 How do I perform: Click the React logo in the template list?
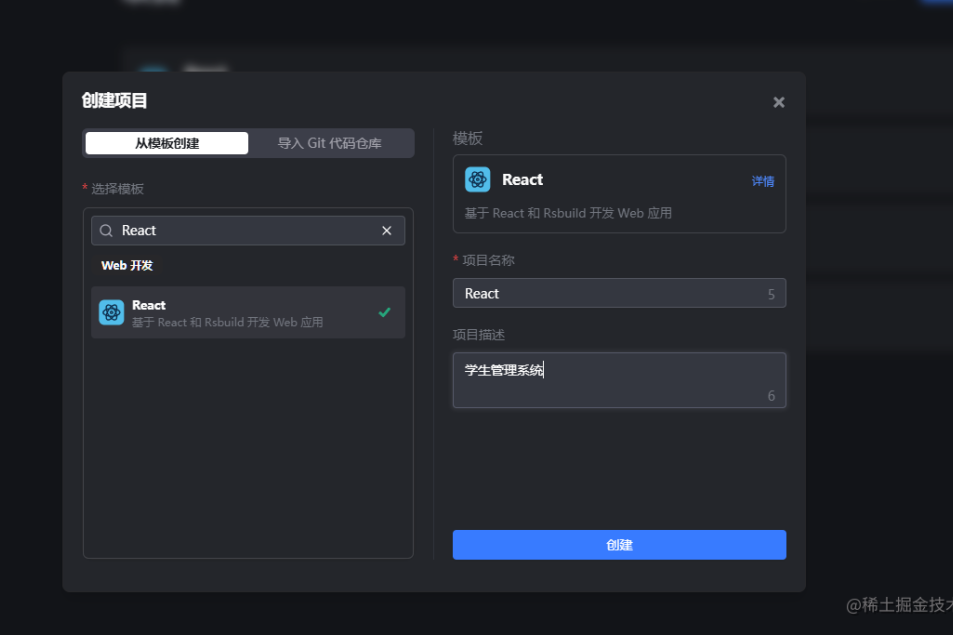coord(112,312)
